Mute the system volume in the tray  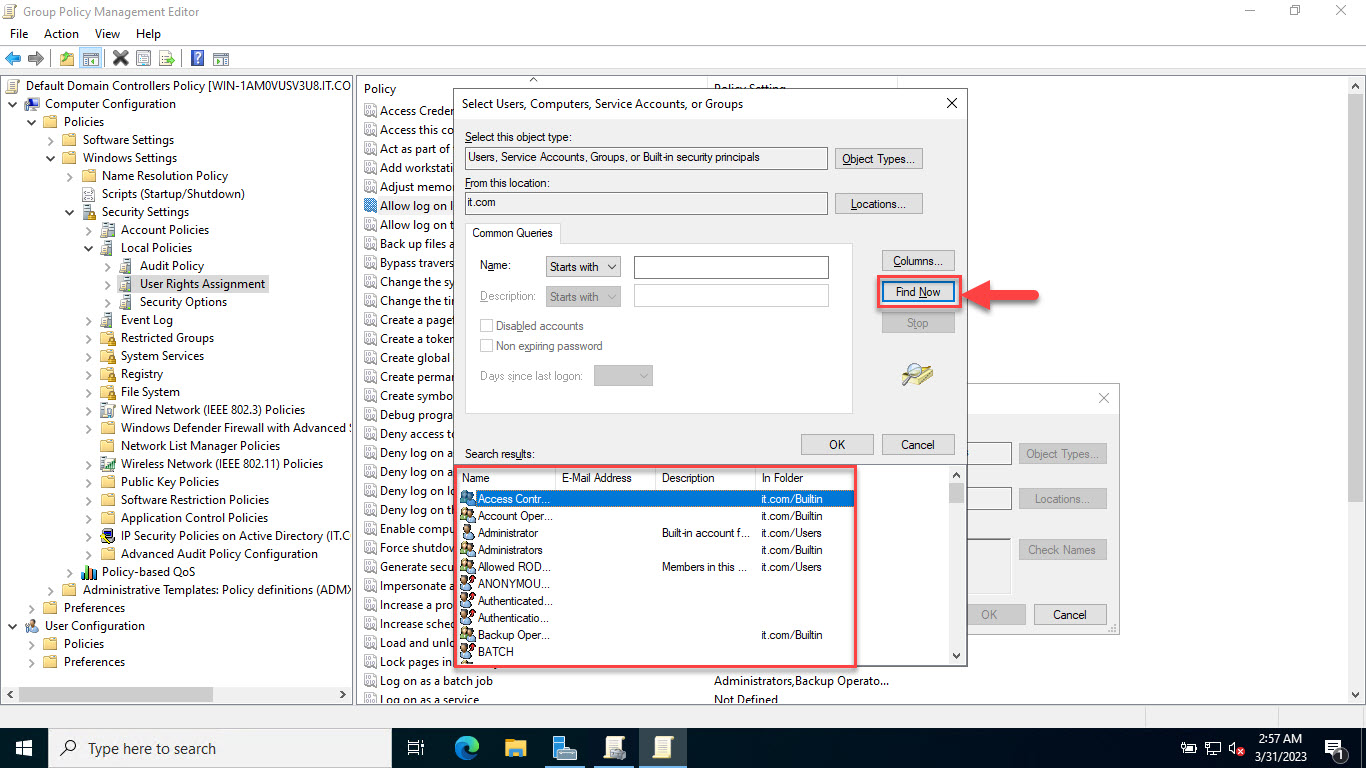pyautogui.click(x=1237, y=748)
